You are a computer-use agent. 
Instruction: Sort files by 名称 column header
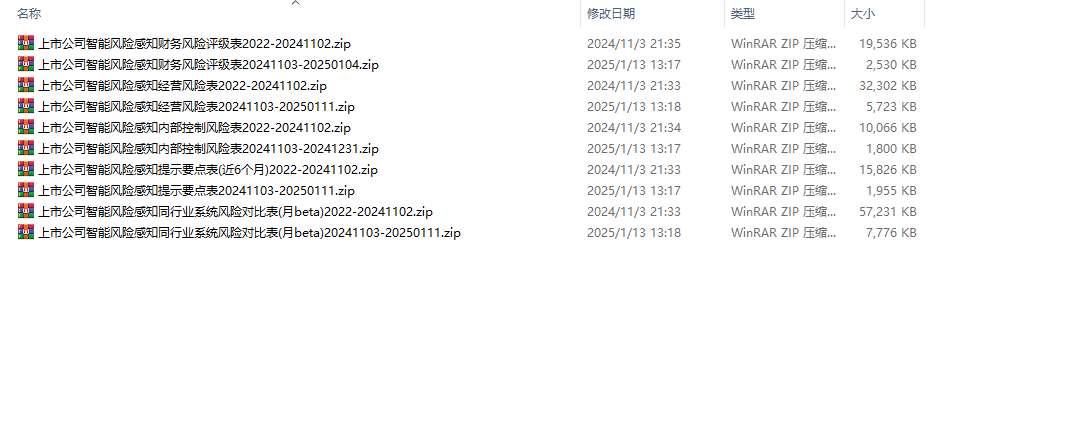[29, 13]
